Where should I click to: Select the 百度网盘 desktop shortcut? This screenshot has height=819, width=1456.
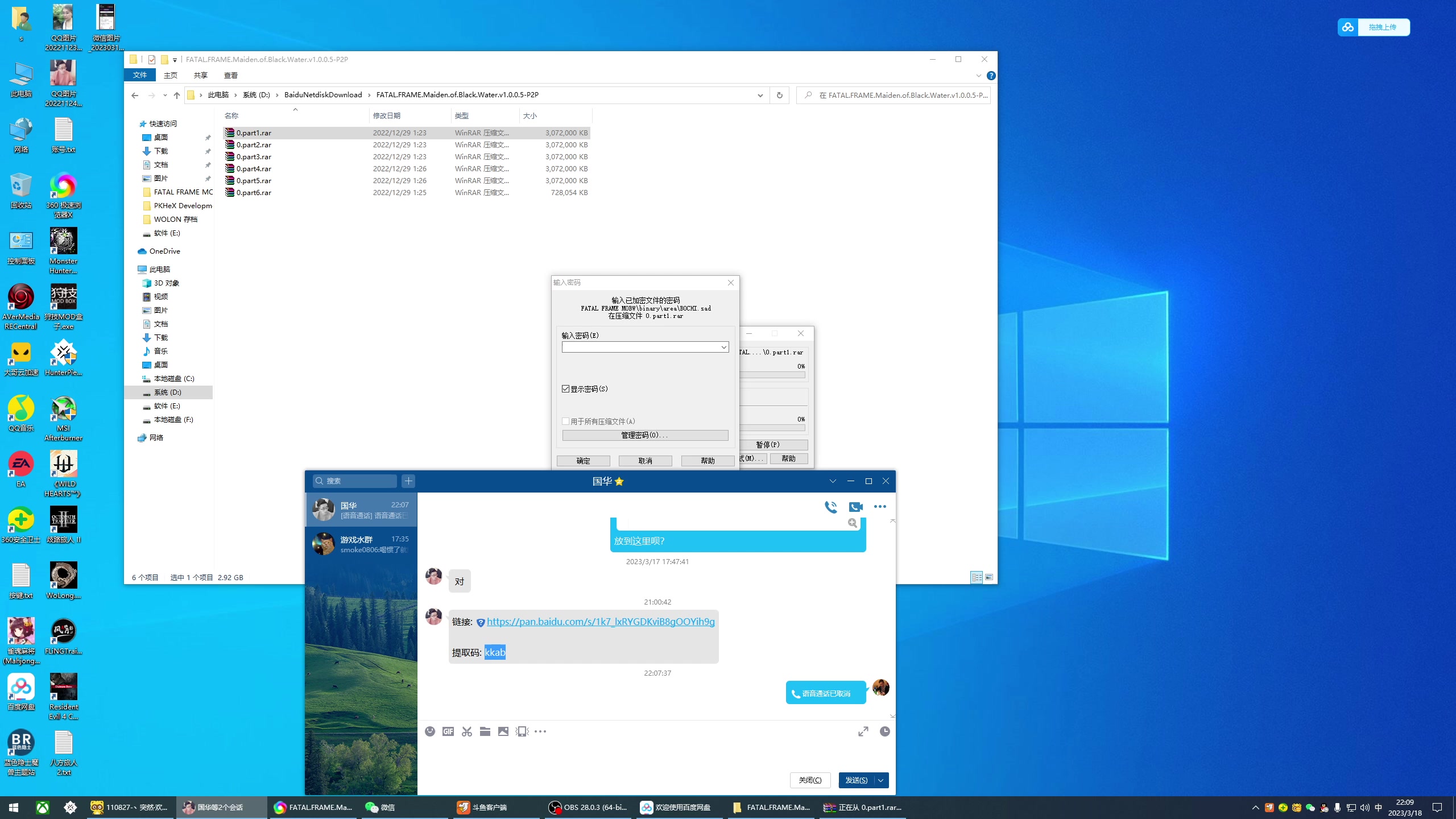[x=21, y=692]
